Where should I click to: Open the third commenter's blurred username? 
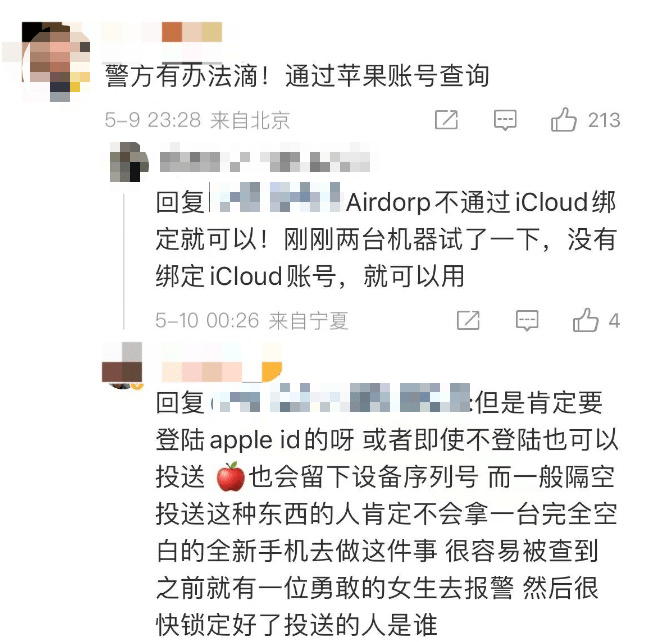pos(222,371)
